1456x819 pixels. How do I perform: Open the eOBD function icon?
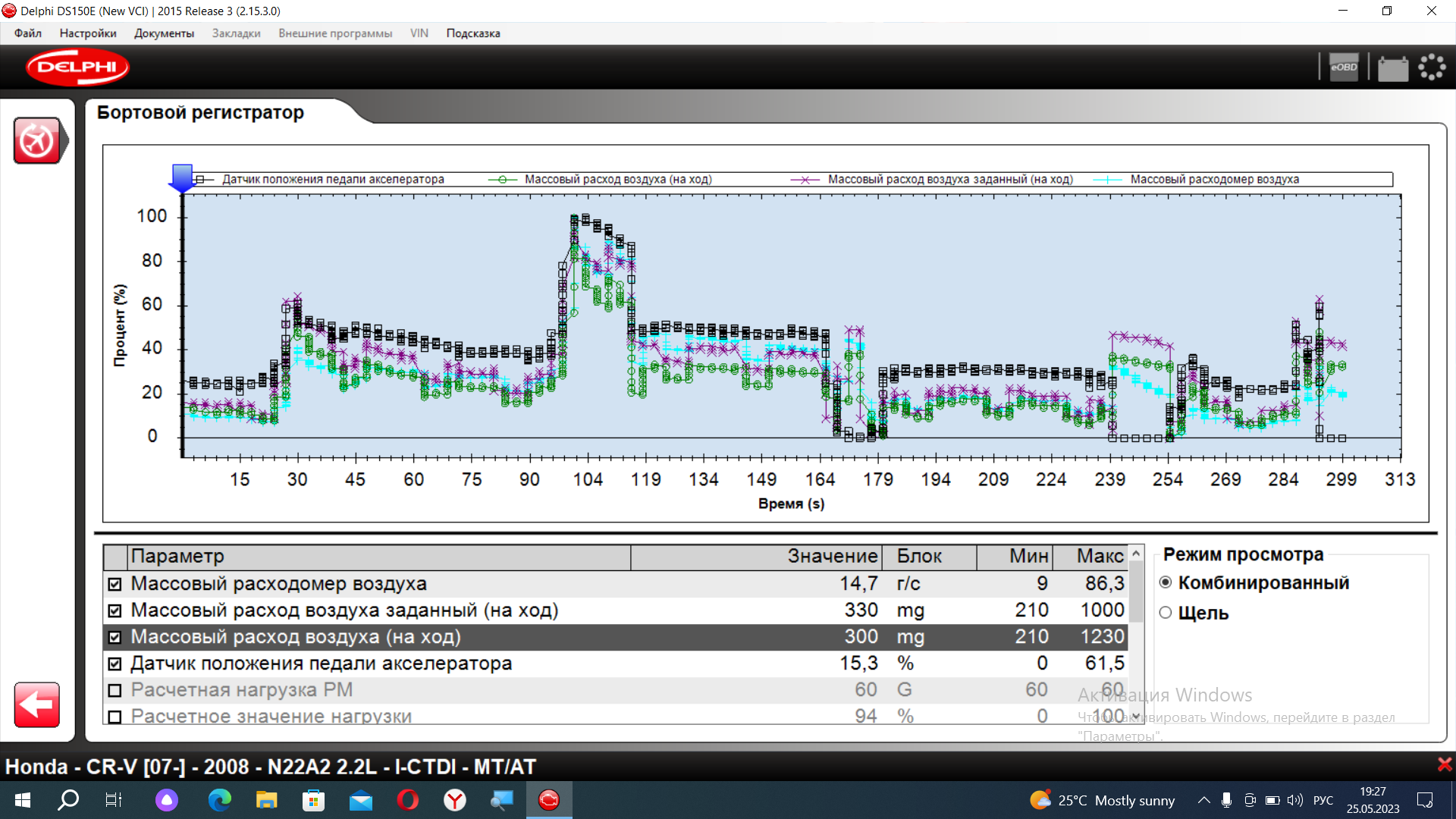(x=1344, y=67)
